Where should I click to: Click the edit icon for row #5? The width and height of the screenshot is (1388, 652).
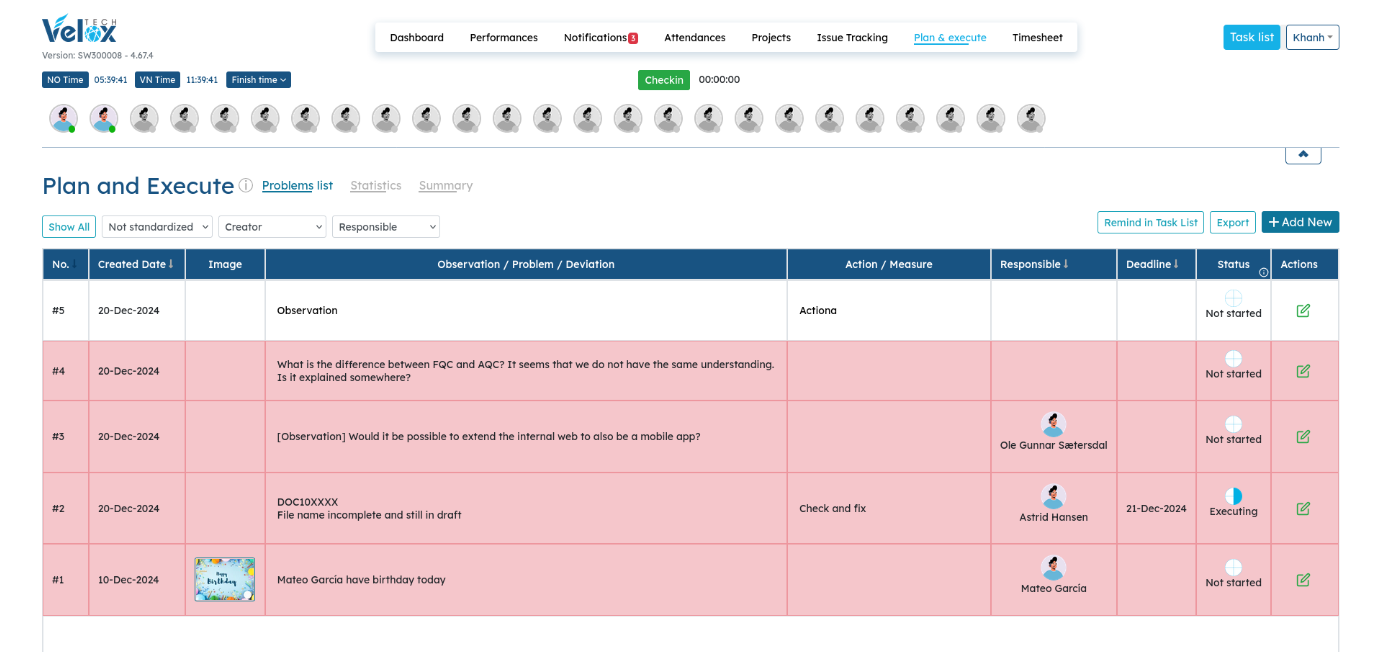[x=1303, y=311]
